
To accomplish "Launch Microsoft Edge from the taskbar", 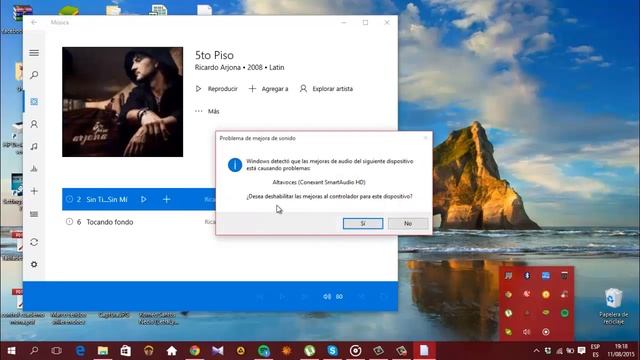I will pyautogui.click(x=80, y=351).
